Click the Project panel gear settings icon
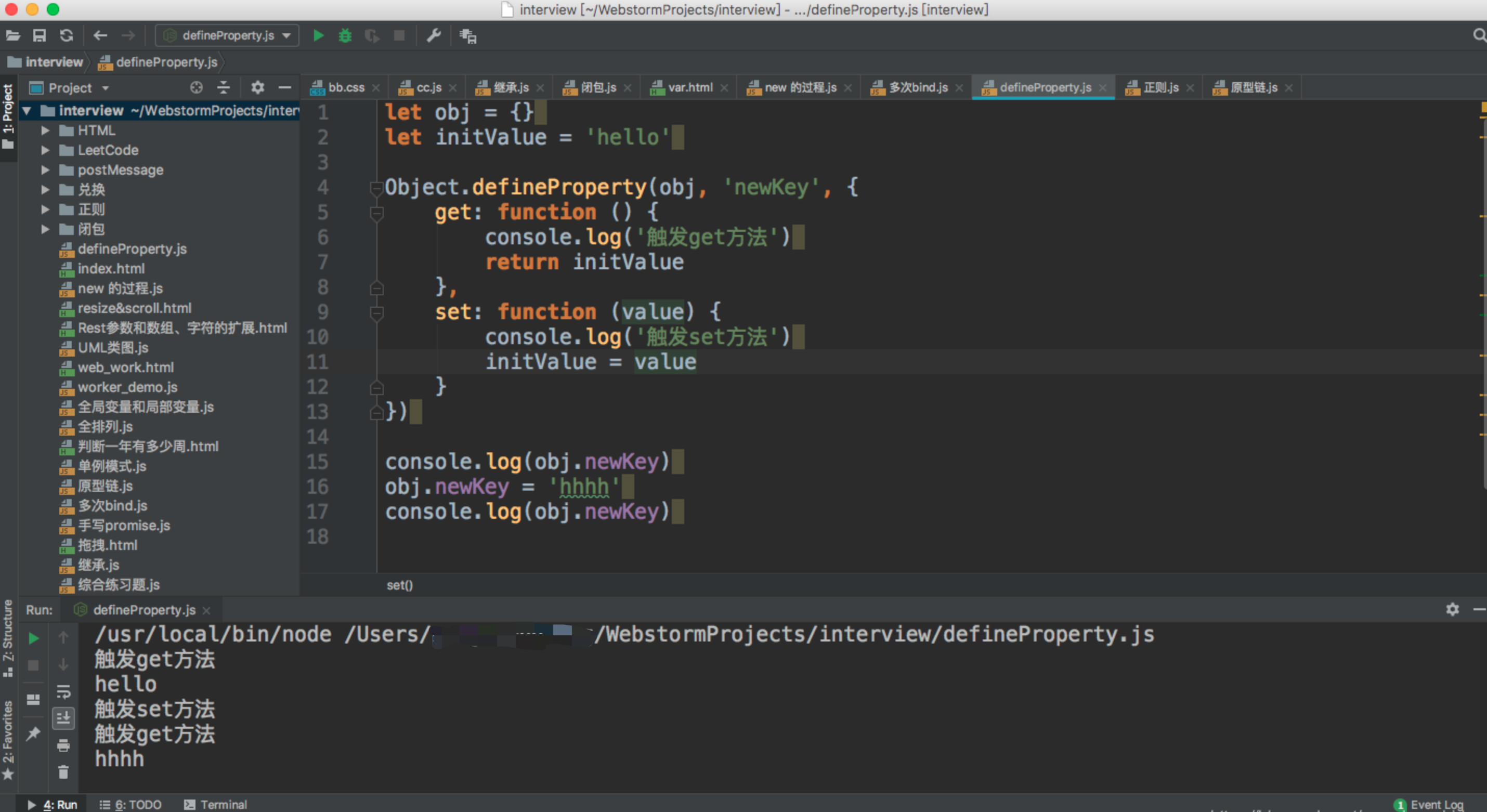The height and width of the screenshot is (812, 1487). click(x=257, y=88)
